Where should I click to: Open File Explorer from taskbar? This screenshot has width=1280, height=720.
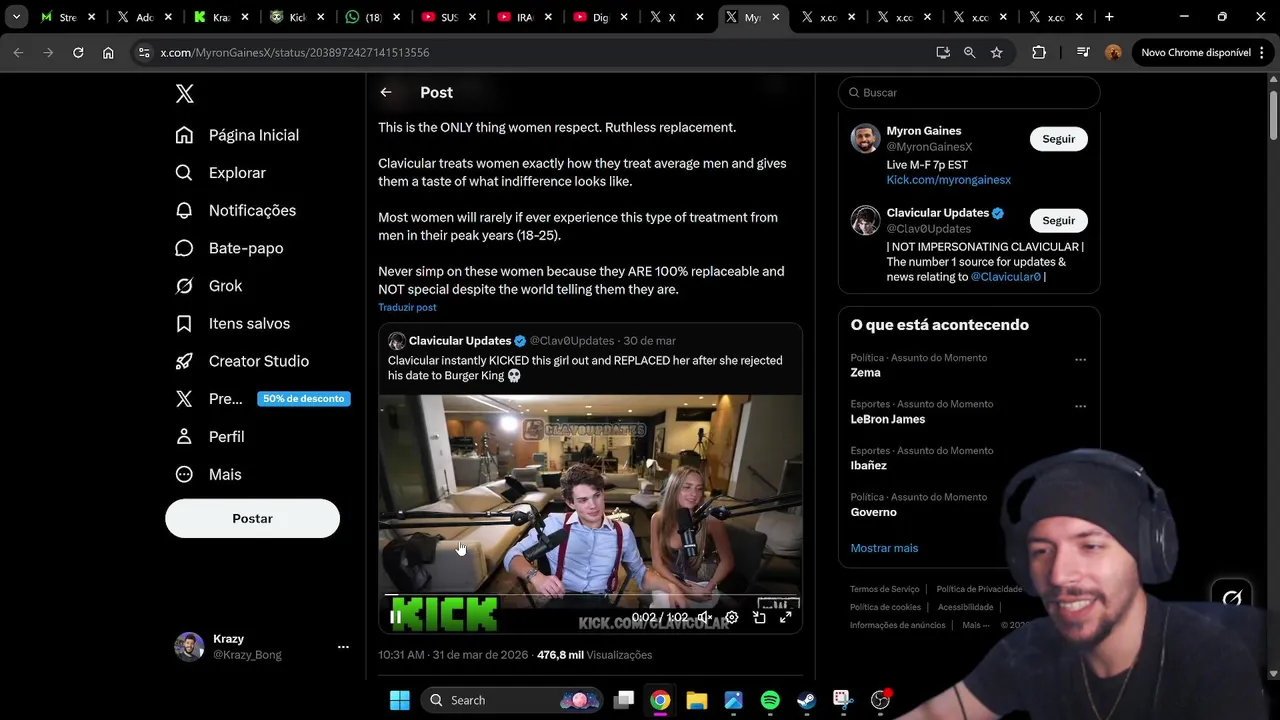click(x=697, y=700)
